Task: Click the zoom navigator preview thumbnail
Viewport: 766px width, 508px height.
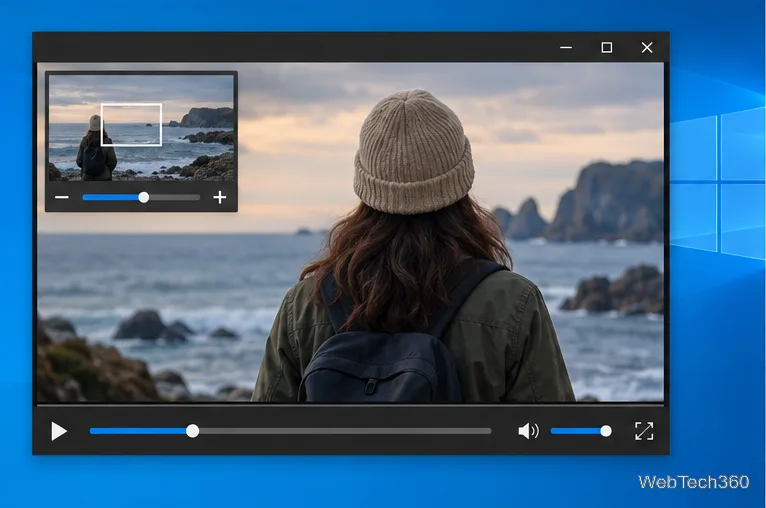Action: pos(141,127)
